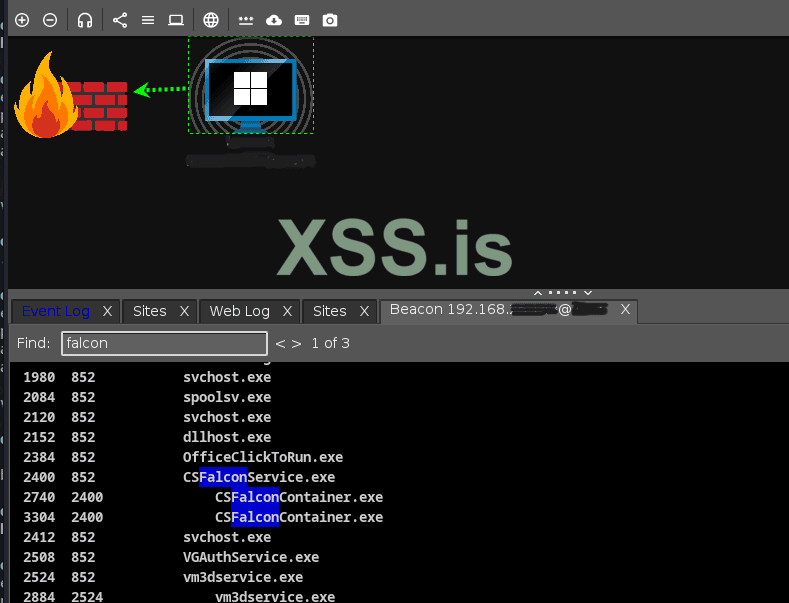Viewport: 789px width, 603px height.
Task: Close the first Sites tab
Action: click(184, 311)
